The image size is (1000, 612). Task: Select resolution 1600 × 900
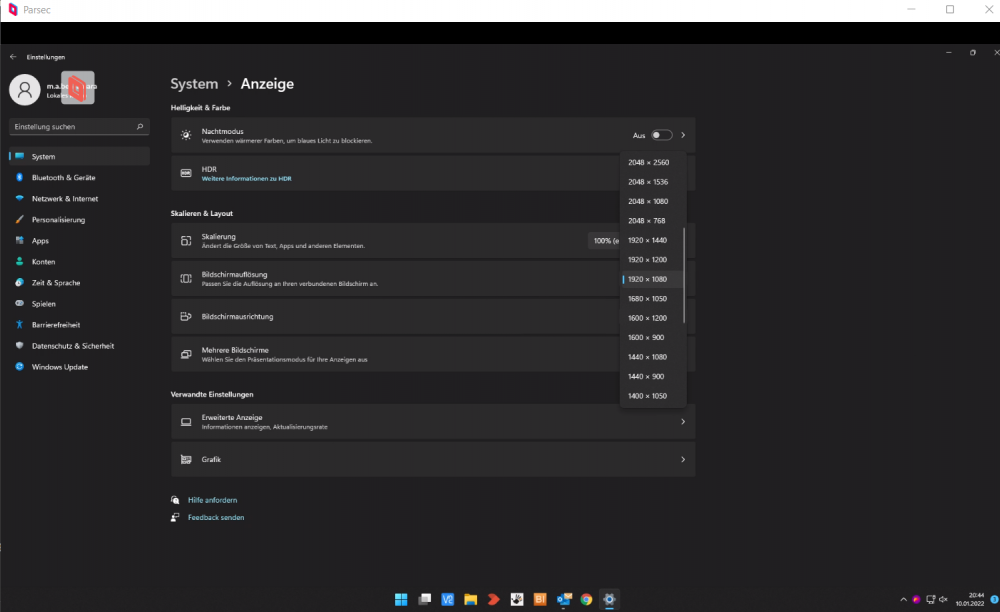point(652,337)
